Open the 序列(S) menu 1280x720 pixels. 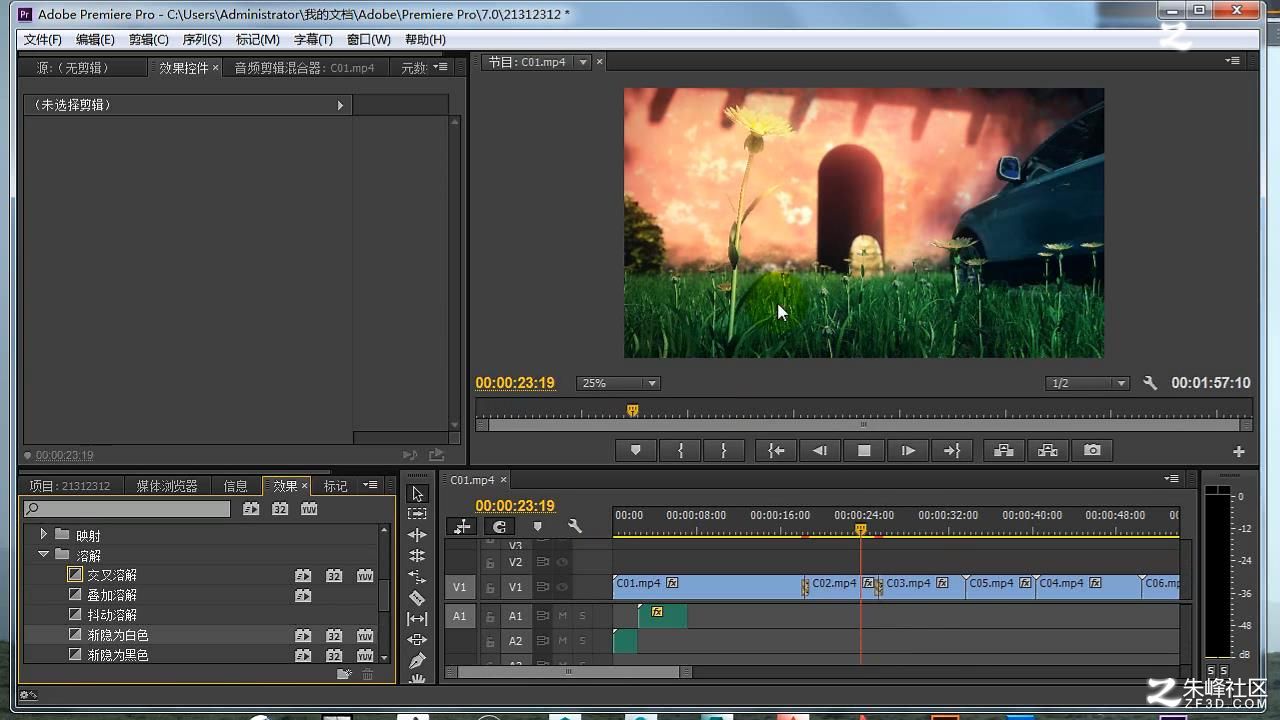tap(202, 39)
